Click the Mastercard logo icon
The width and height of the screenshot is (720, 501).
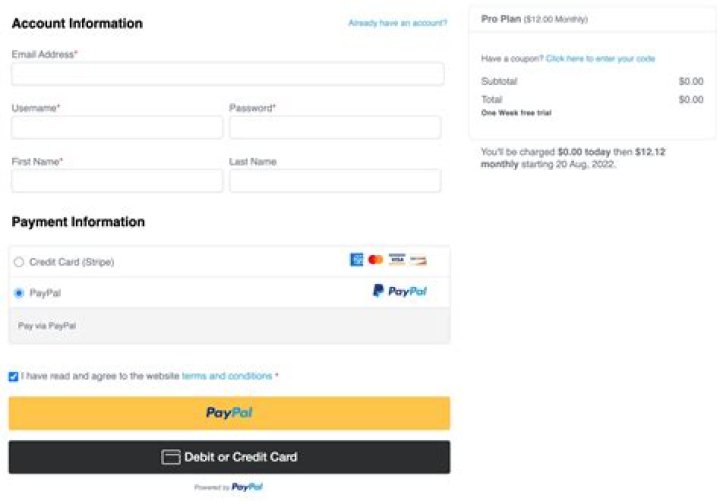[375, 260]
